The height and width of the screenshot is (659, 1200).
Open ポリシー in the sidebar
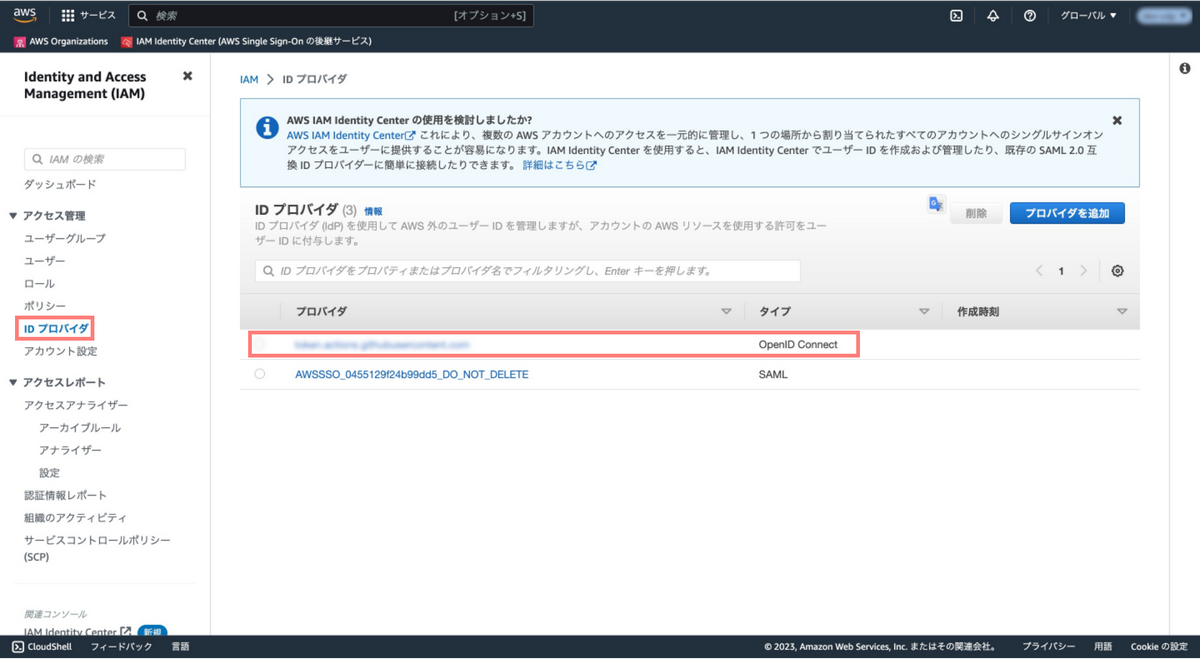[44, 306]
